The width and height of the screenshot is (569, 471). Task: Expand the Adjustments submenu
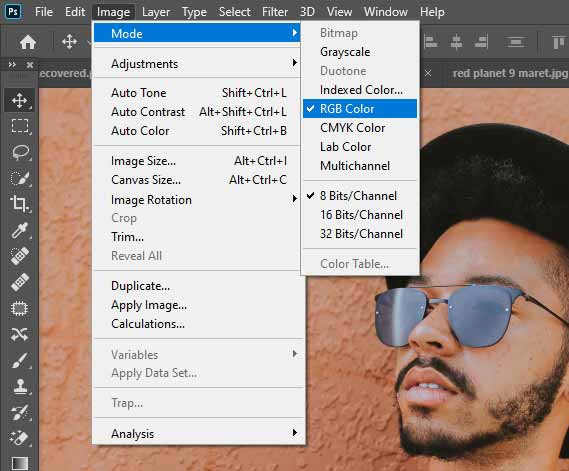[197, 64]
